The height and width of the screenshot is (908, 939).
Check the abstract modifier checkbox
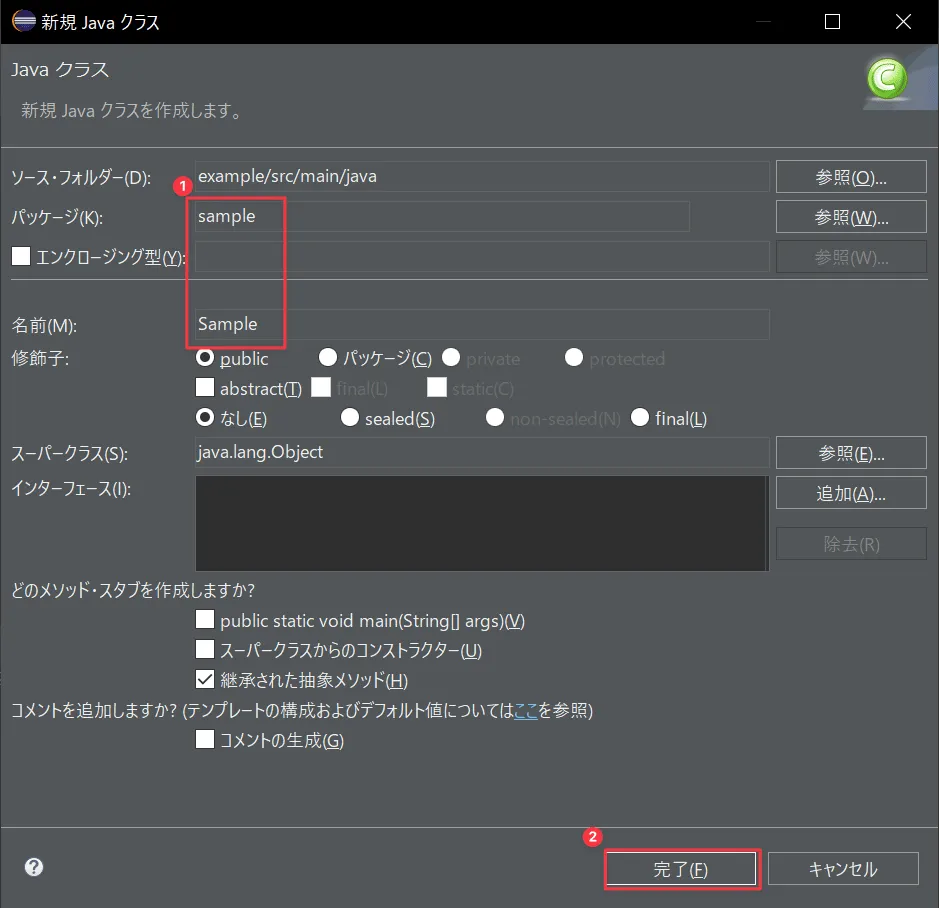point(205,388)
